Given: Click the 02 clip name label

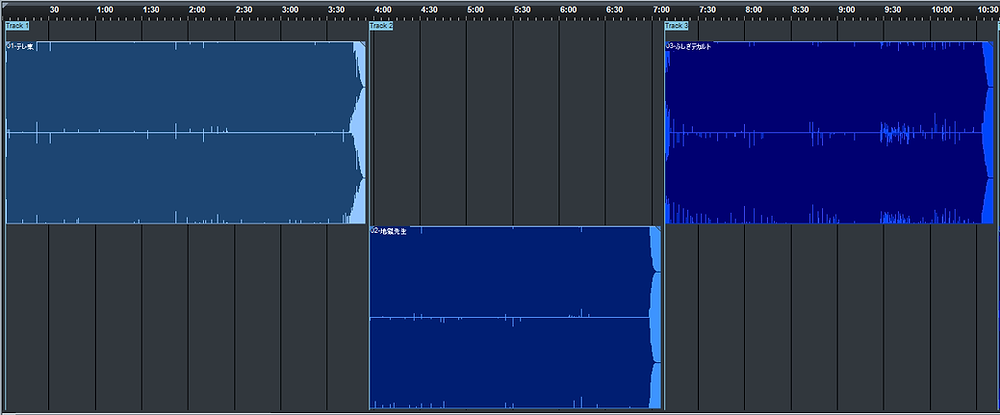Looking at the screenshot, I should click(x=388, y=231).
